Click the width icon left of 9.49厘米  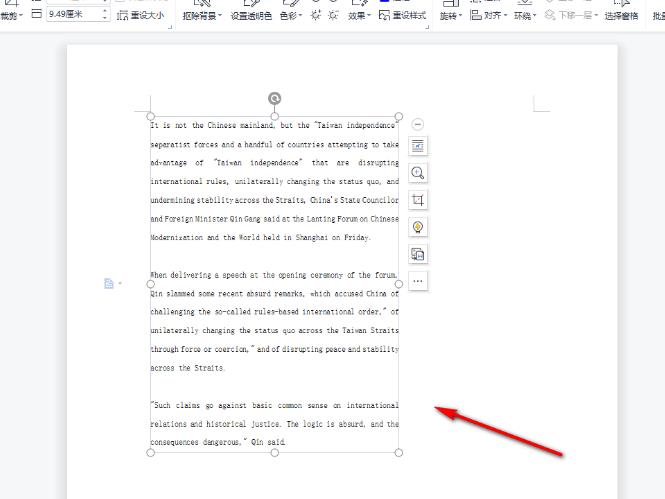point(37,14)
